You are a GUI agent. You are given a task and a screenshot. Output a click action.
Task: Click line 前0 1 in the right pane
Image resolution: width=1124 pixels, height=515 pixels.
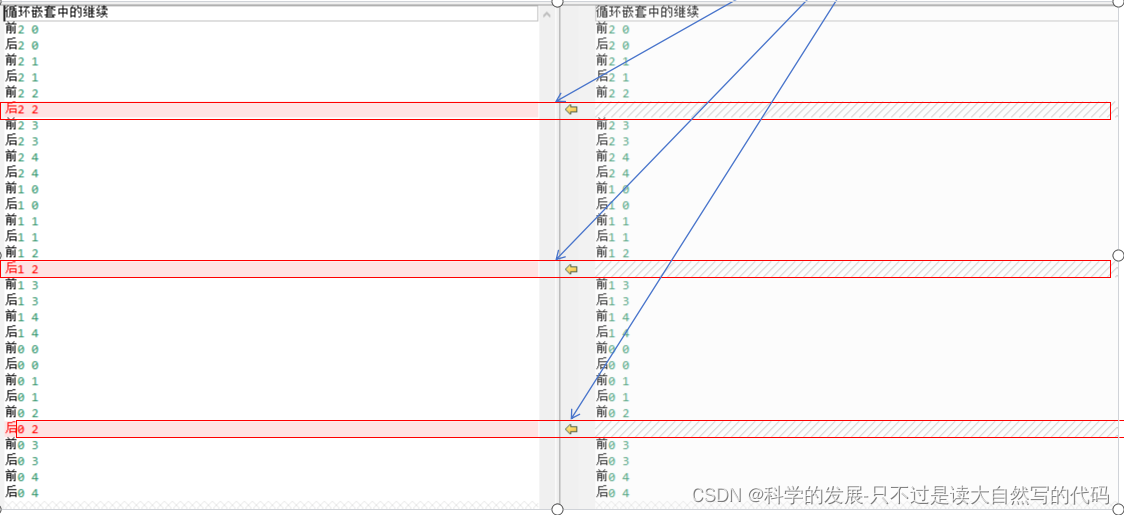point(613,381)
